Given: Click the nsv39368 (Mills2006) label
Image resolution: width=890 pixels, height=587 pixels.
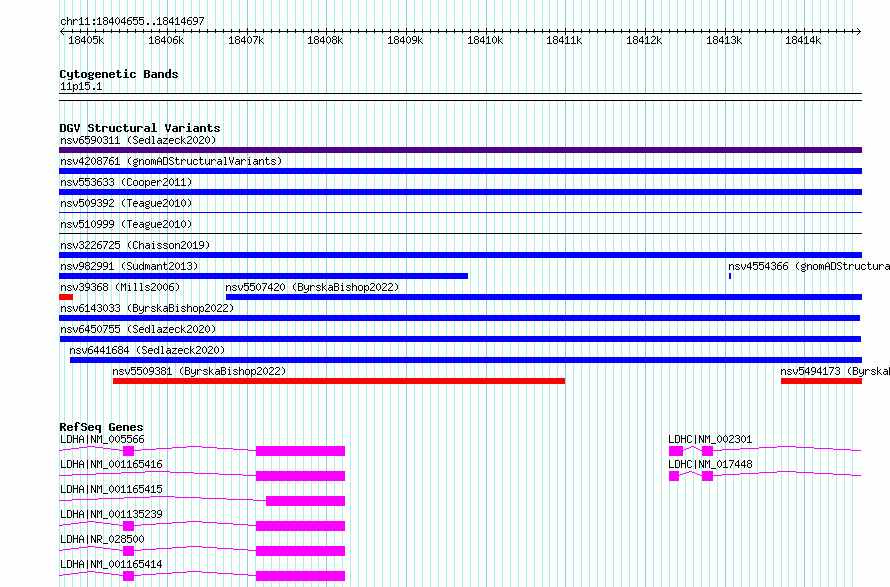Looking at the screenshot, I should [120, 287].
